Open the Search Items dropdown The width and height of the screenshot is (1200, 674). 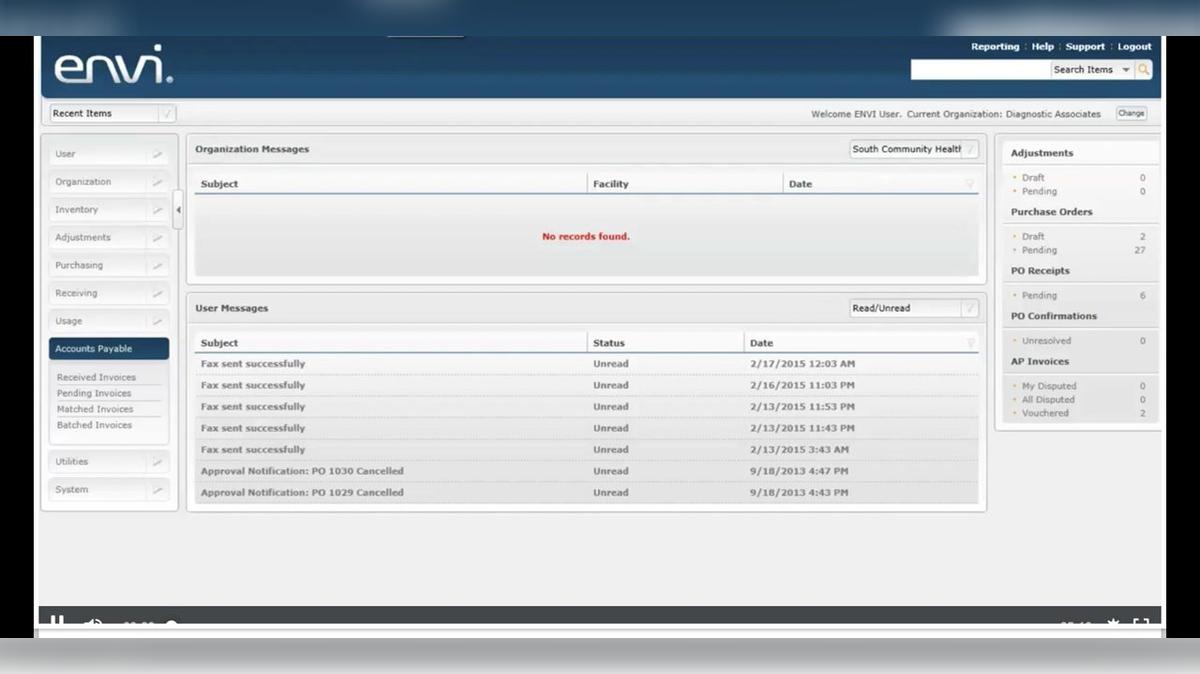(x=1126, y=69)
